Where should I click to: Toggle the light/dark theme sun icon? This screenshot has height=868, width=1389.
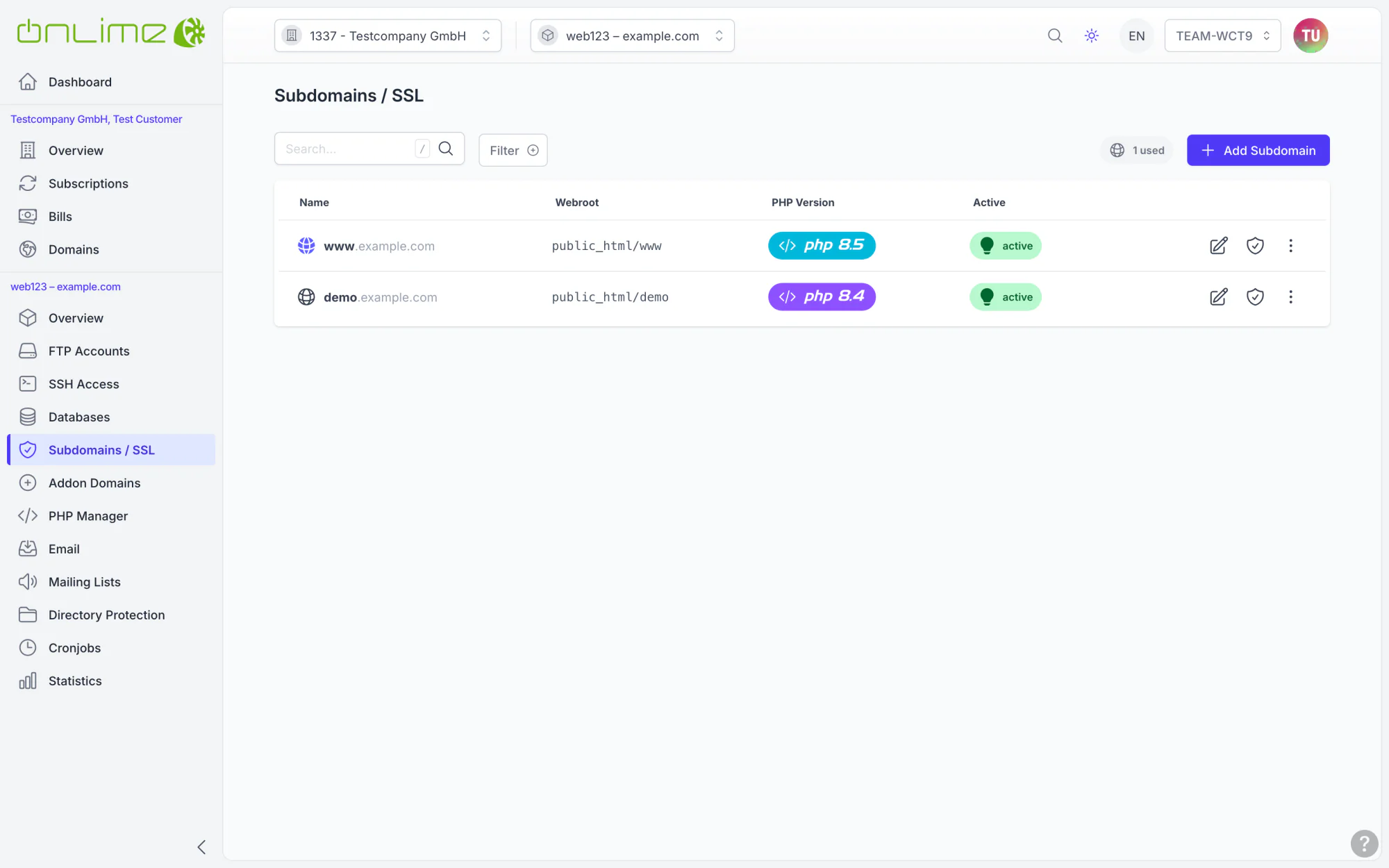coord(1092,35)
